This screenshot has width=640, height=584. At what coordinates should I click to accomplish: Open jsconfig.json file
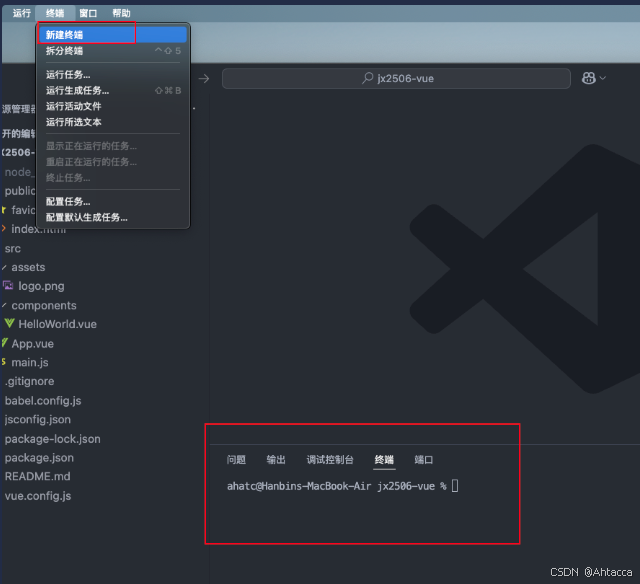pos(38,420)
